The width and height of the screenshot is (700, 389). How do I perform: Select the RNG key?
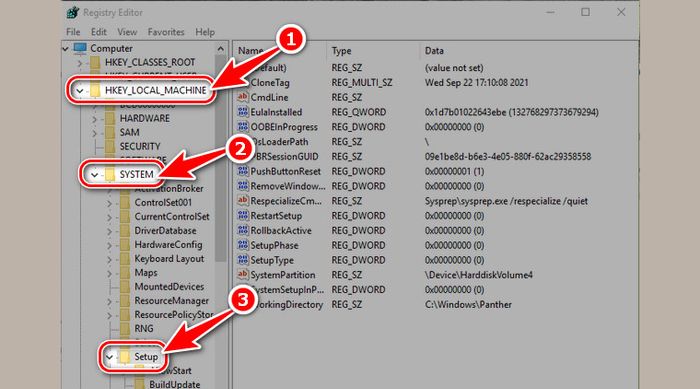(x=144, y=329)
